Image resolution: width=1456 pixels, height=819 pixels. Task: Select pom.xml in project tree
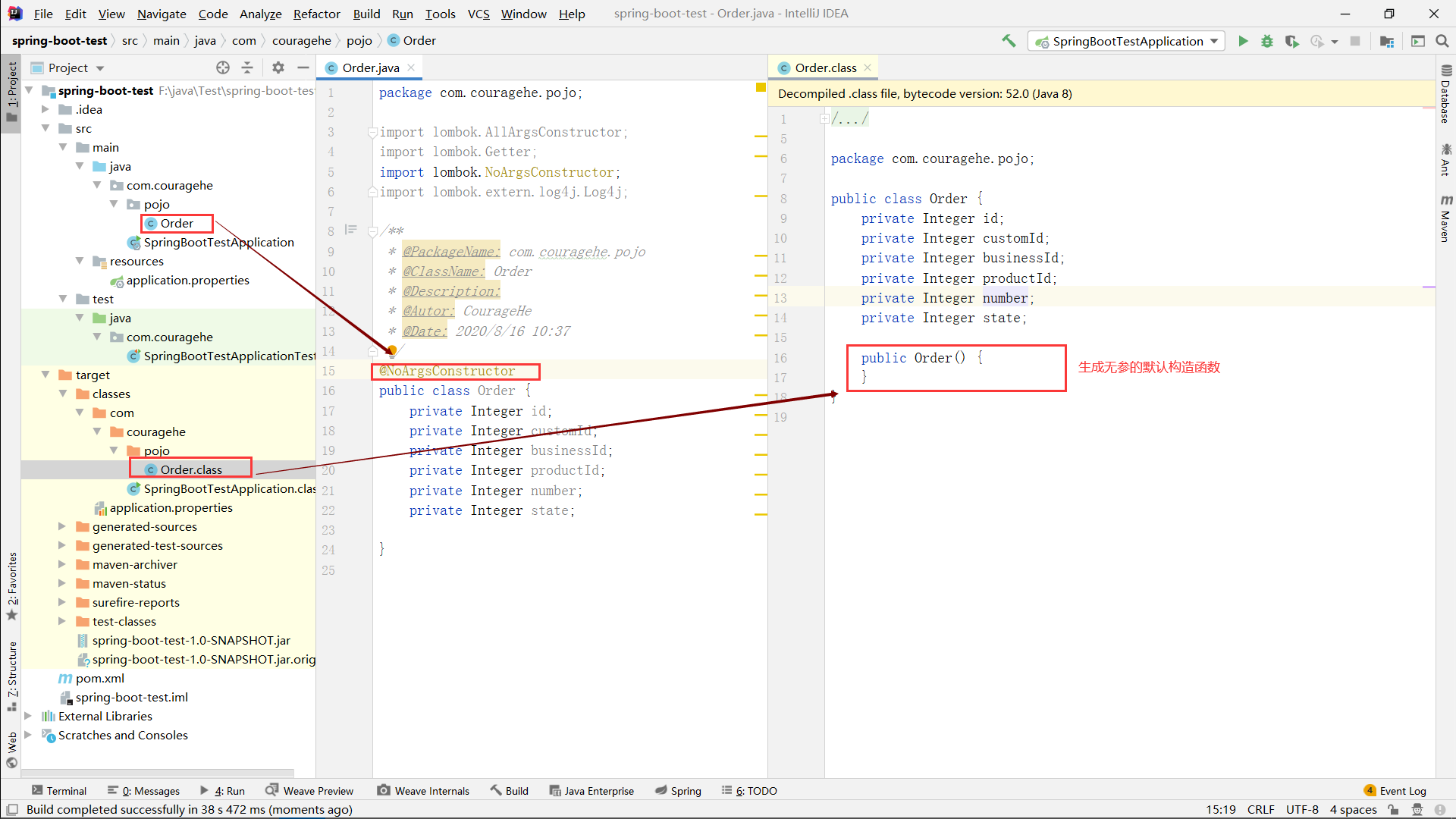pyautogui.click(x=100, y=678)
